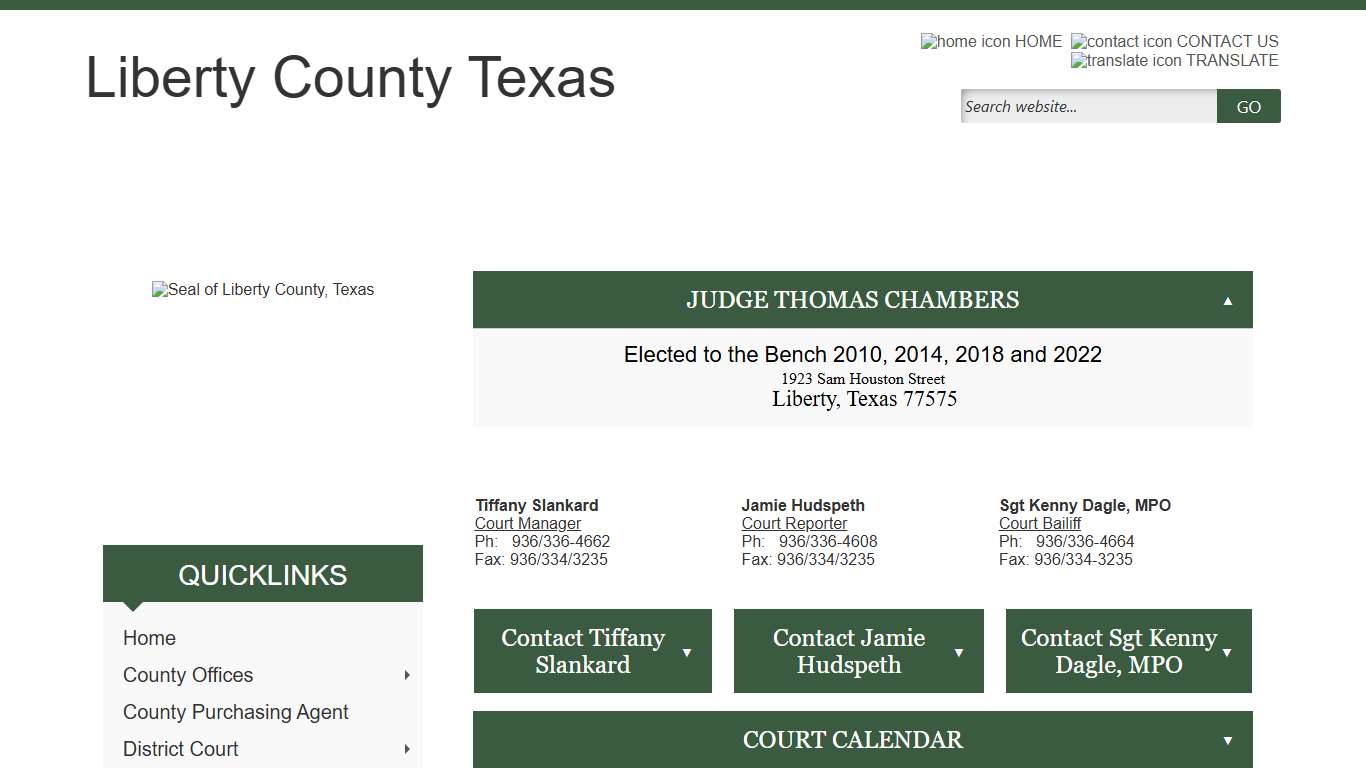Follow the Court Reporter link
The width and height of the screenshot is (1366, 768).
tap(794, 523)
